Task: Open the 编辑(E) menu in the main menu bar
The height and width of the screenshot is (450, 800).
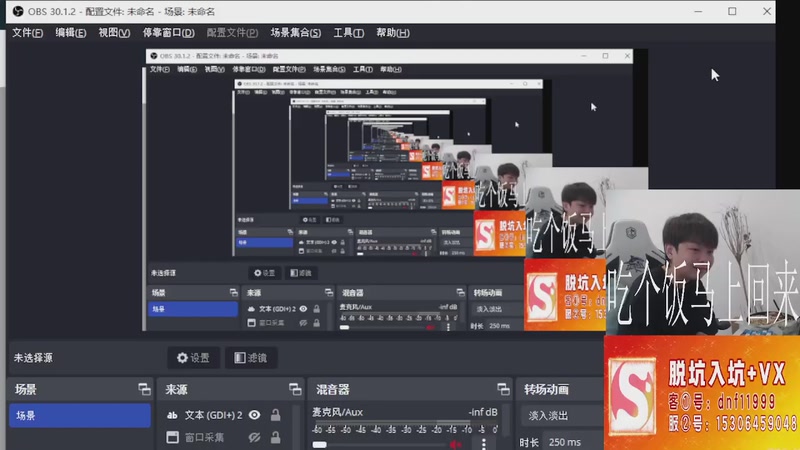Action: pyautogui.click(x=71, y=33)
